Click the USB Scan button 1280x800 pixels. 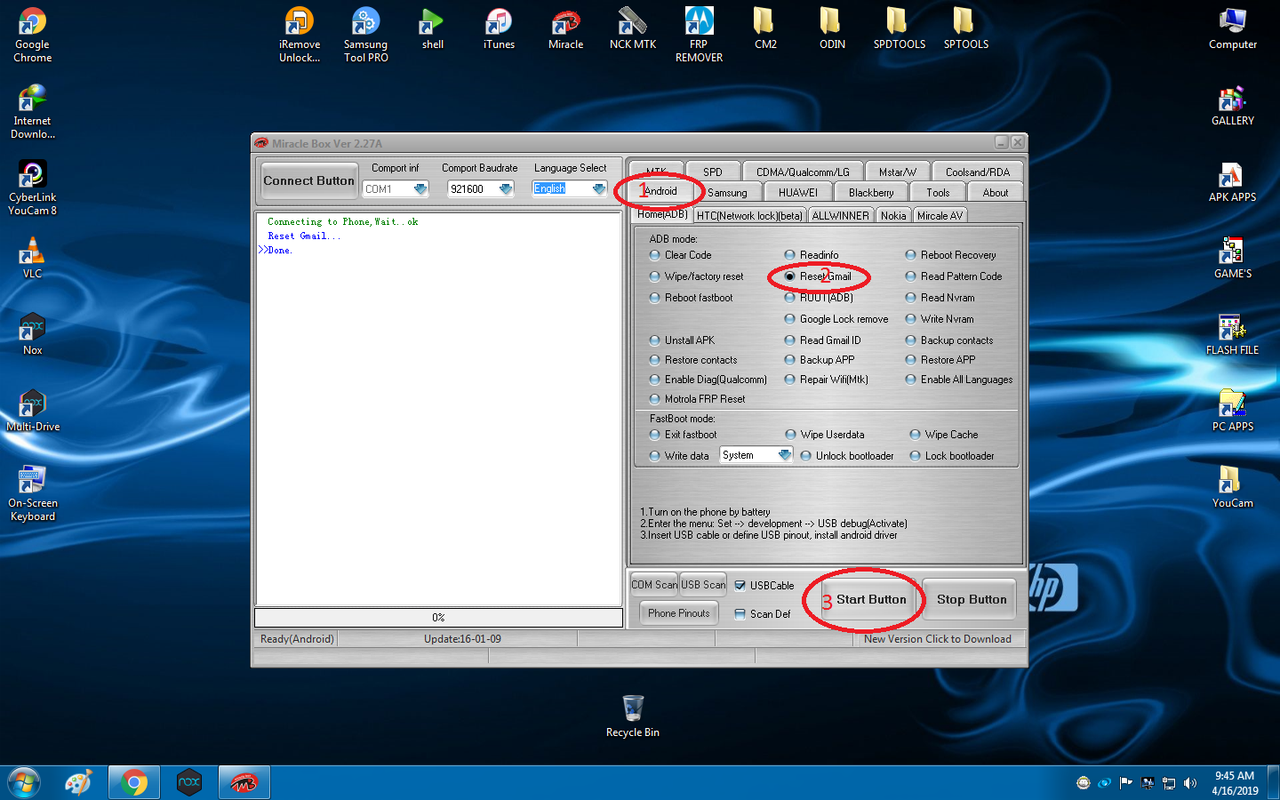704,585
